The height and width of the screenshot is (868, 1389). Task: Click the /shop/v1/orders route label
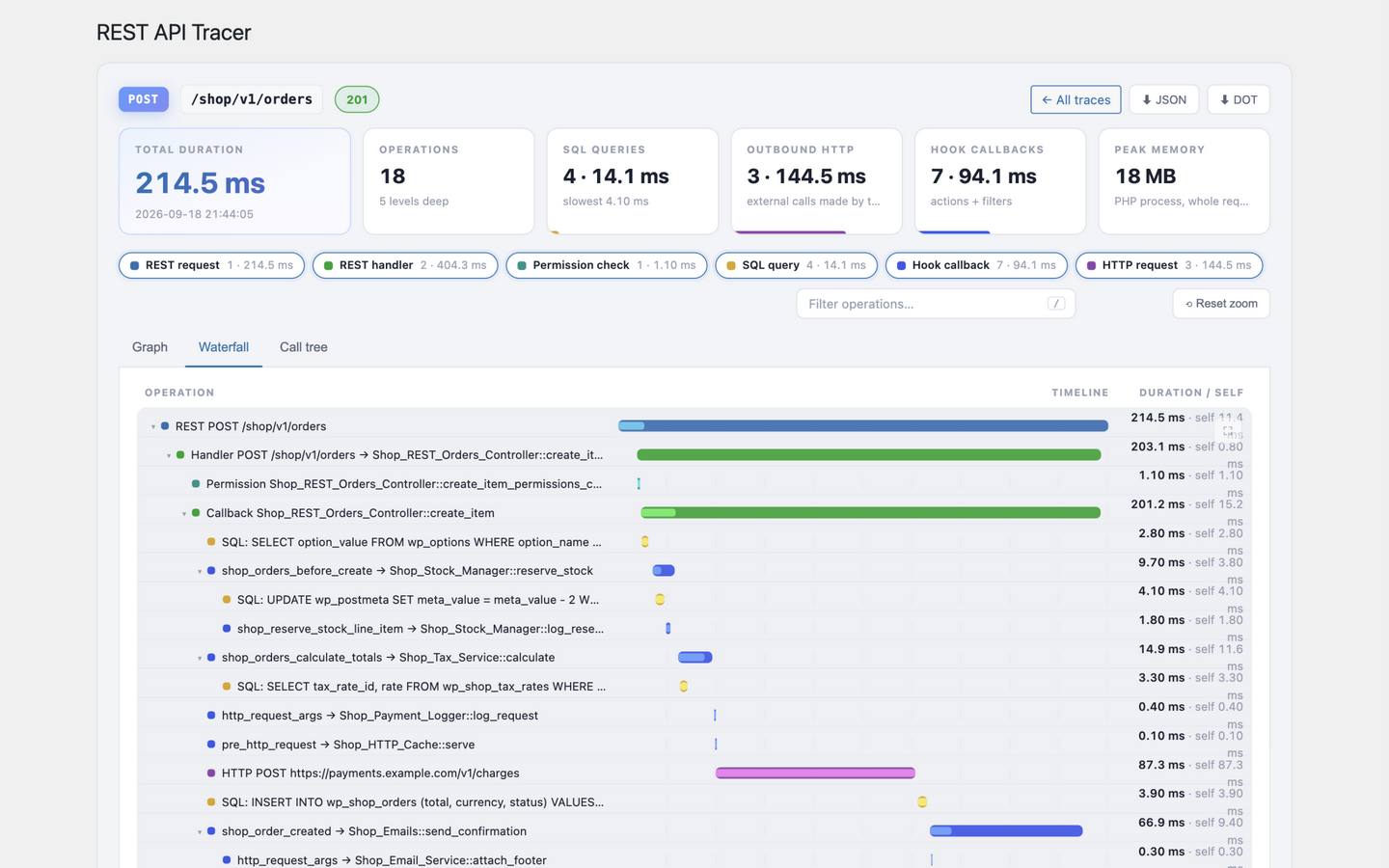tap(252, 99)
